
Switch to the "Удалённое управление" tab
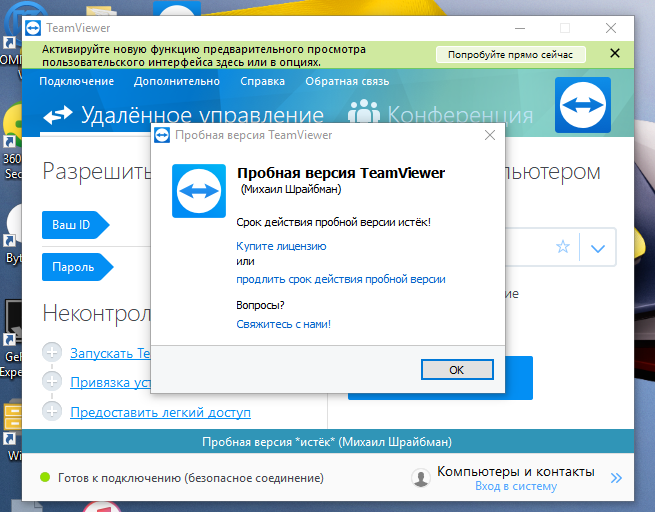203,114
